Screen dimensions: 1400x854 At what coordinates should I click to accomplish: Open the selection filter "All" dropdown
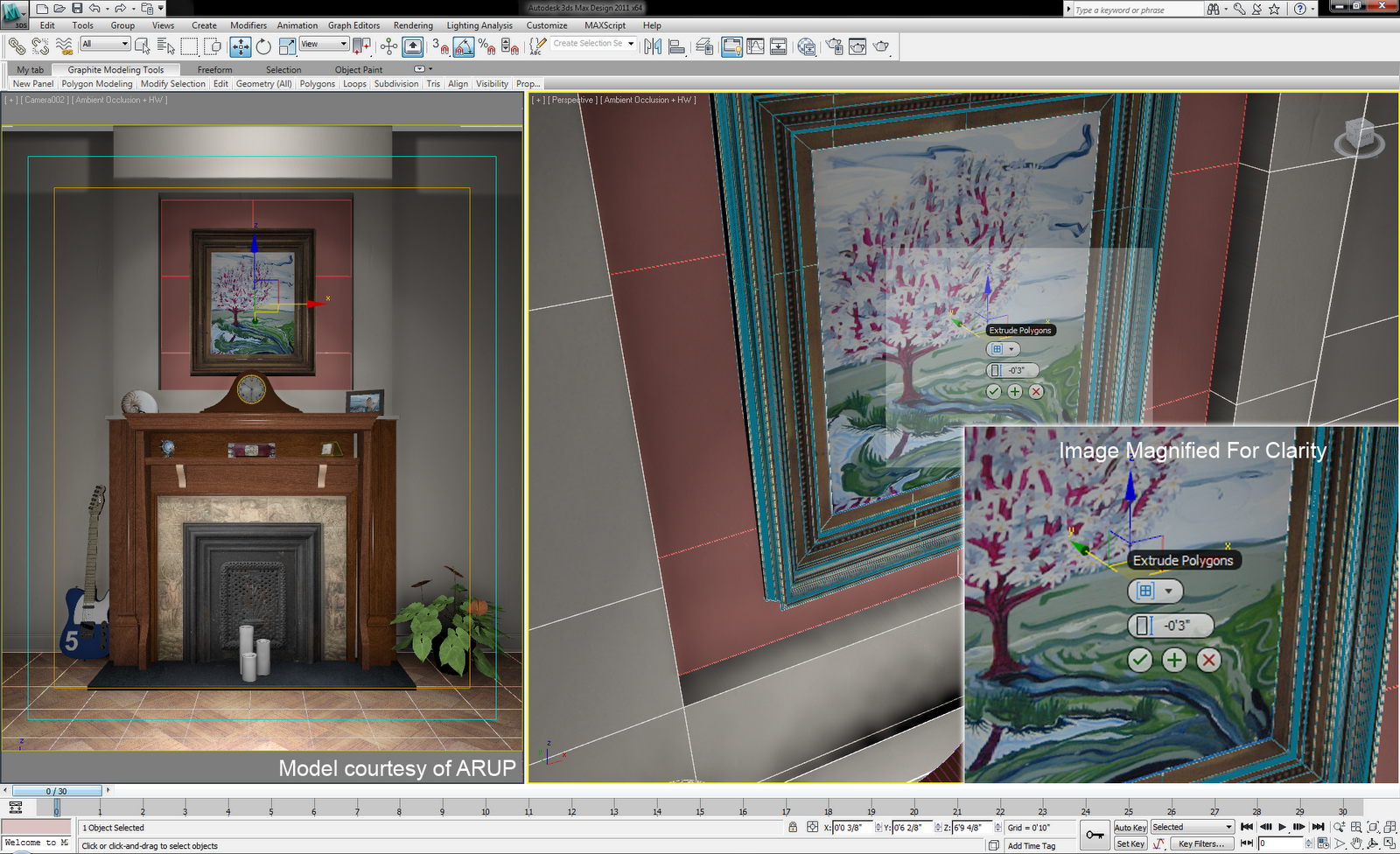106,44
